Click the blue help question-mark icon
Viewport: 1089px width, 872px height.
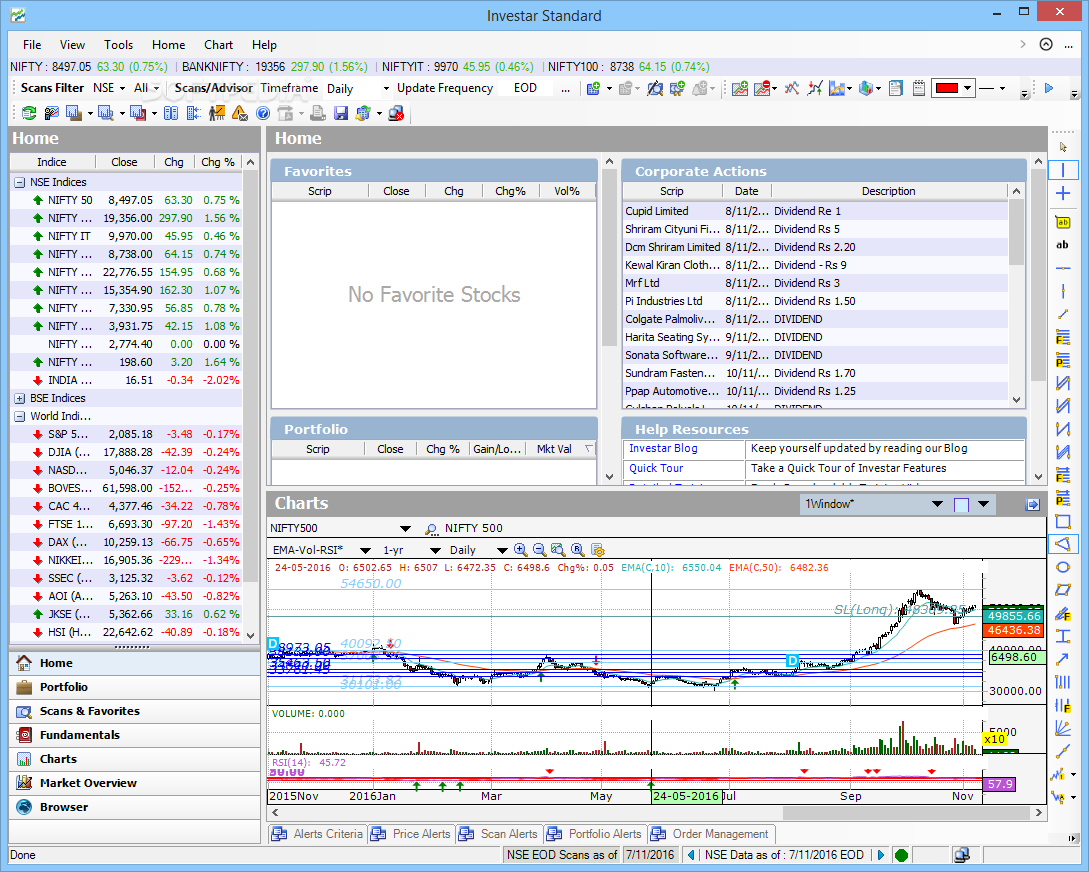(x=263, y=112)
